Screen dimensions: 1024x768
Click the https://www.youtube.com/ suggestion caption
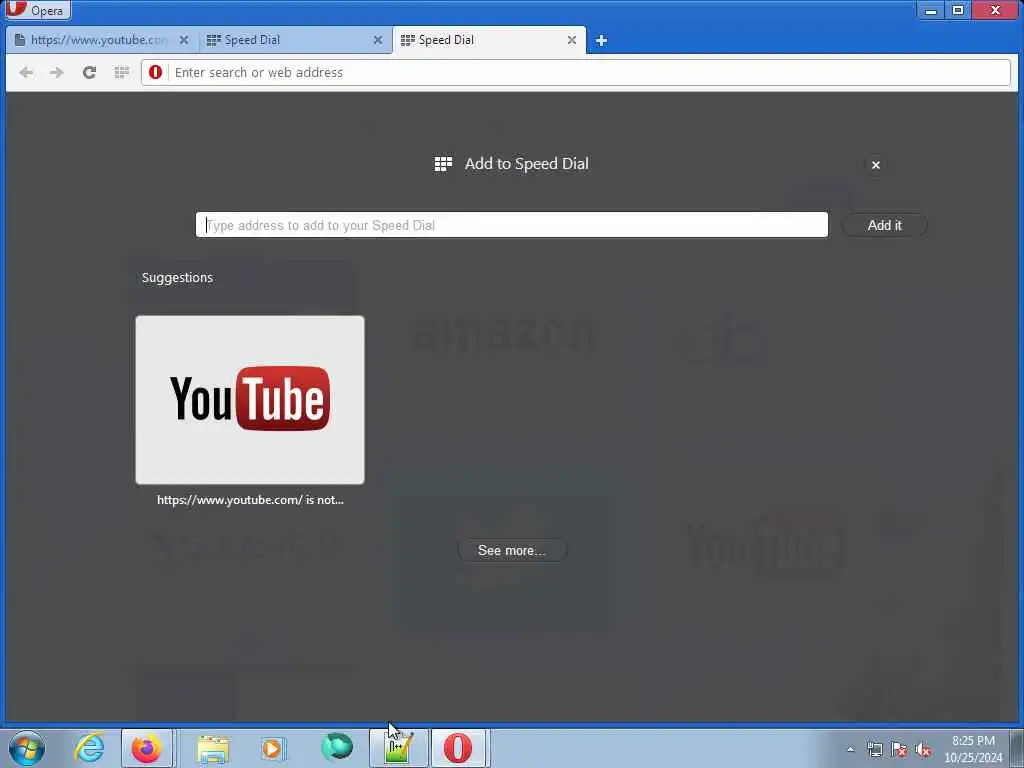pyautogui.click(x=250, y=500)
